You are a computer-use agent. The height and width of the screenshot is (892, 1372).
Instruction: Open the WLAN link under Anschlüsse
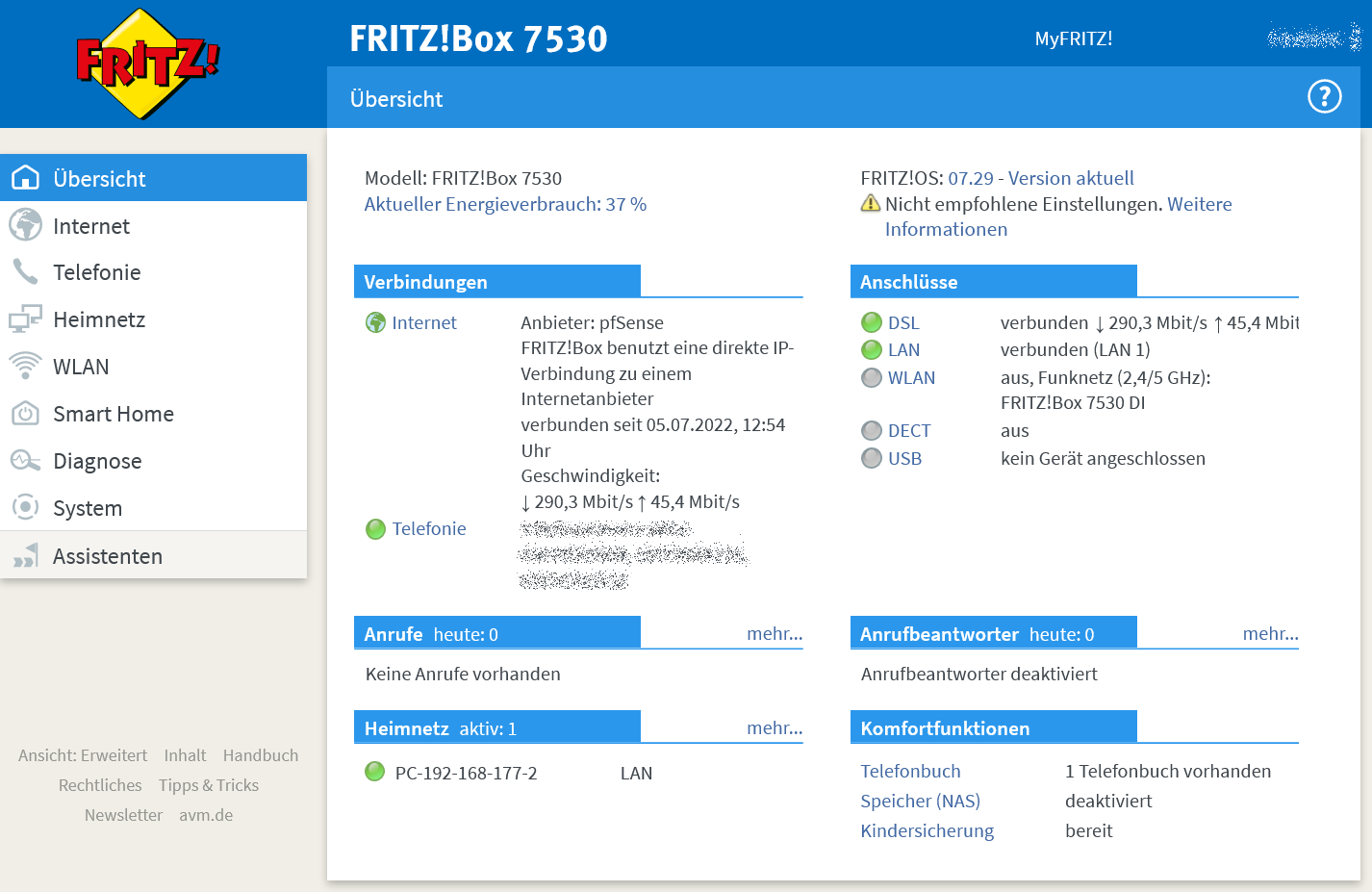(x=911, y=377)
